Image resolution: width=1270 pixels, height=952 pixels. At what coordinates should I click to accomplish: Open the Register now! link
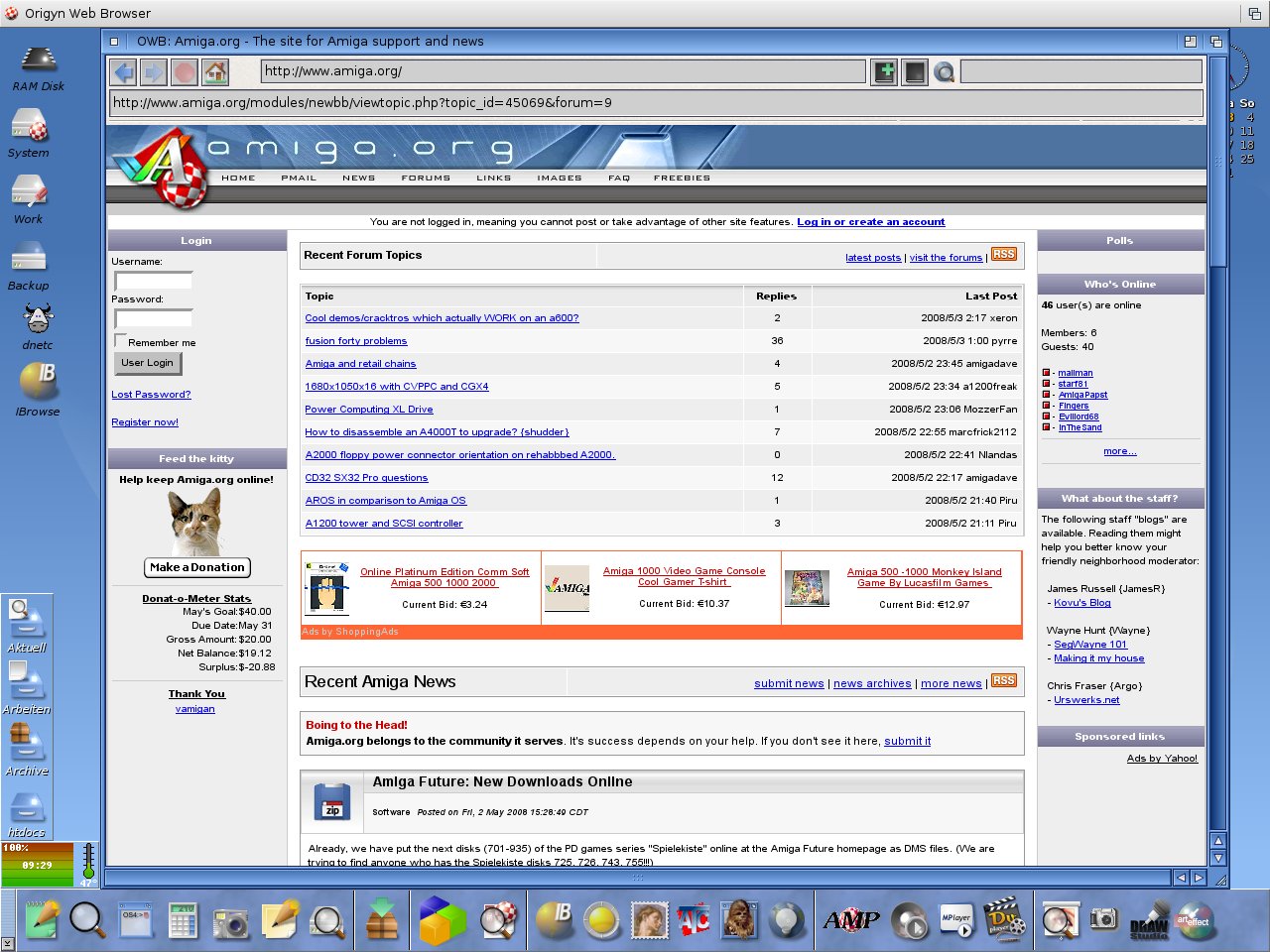[x=145, y=422]
